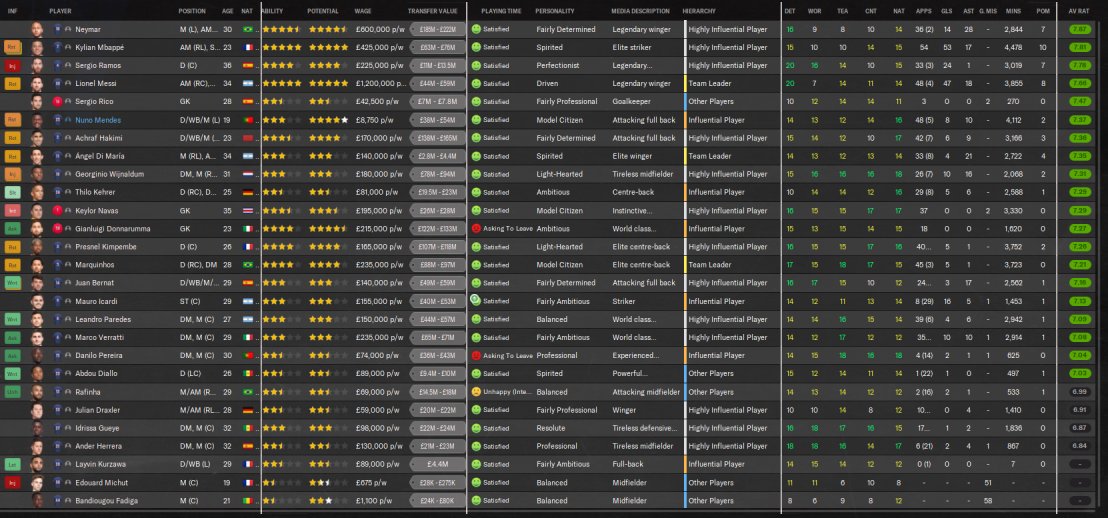This screenshot has height=518, width=1108.
Task: Sort by the PERSONALITY column header
Action: [555, 11]
